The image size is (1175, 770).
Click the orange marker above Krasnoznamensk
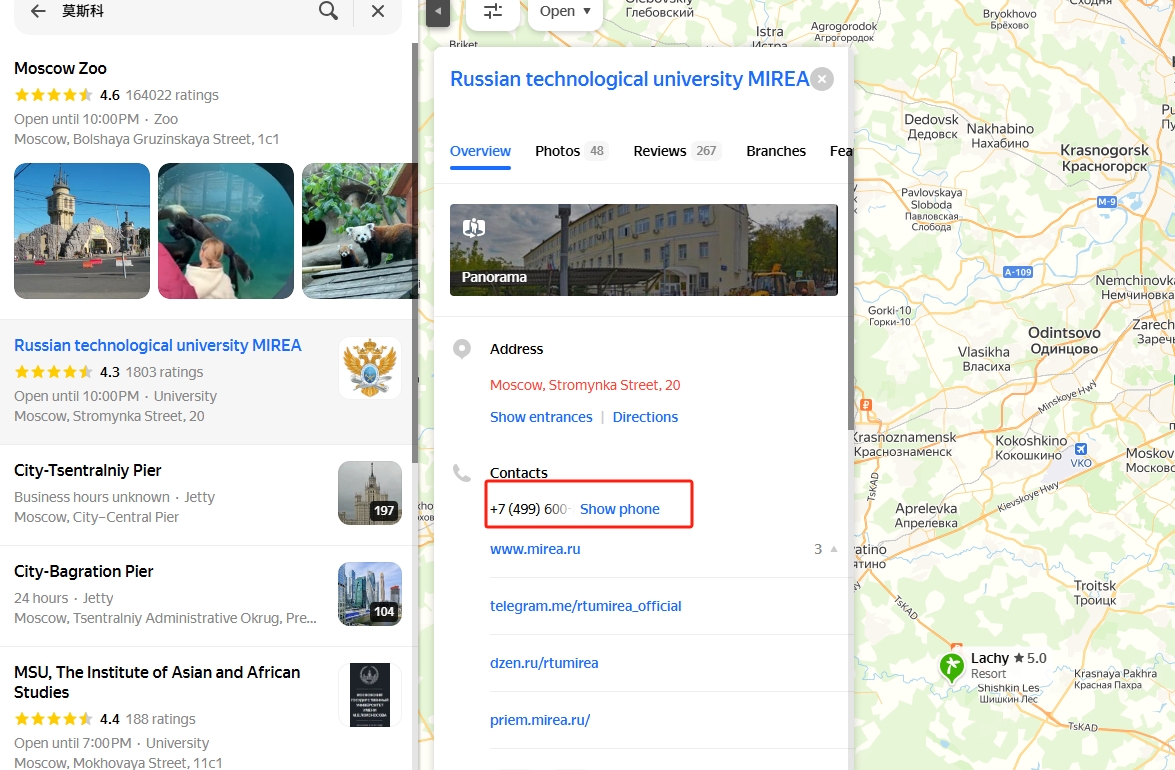[x=866, y=404]
